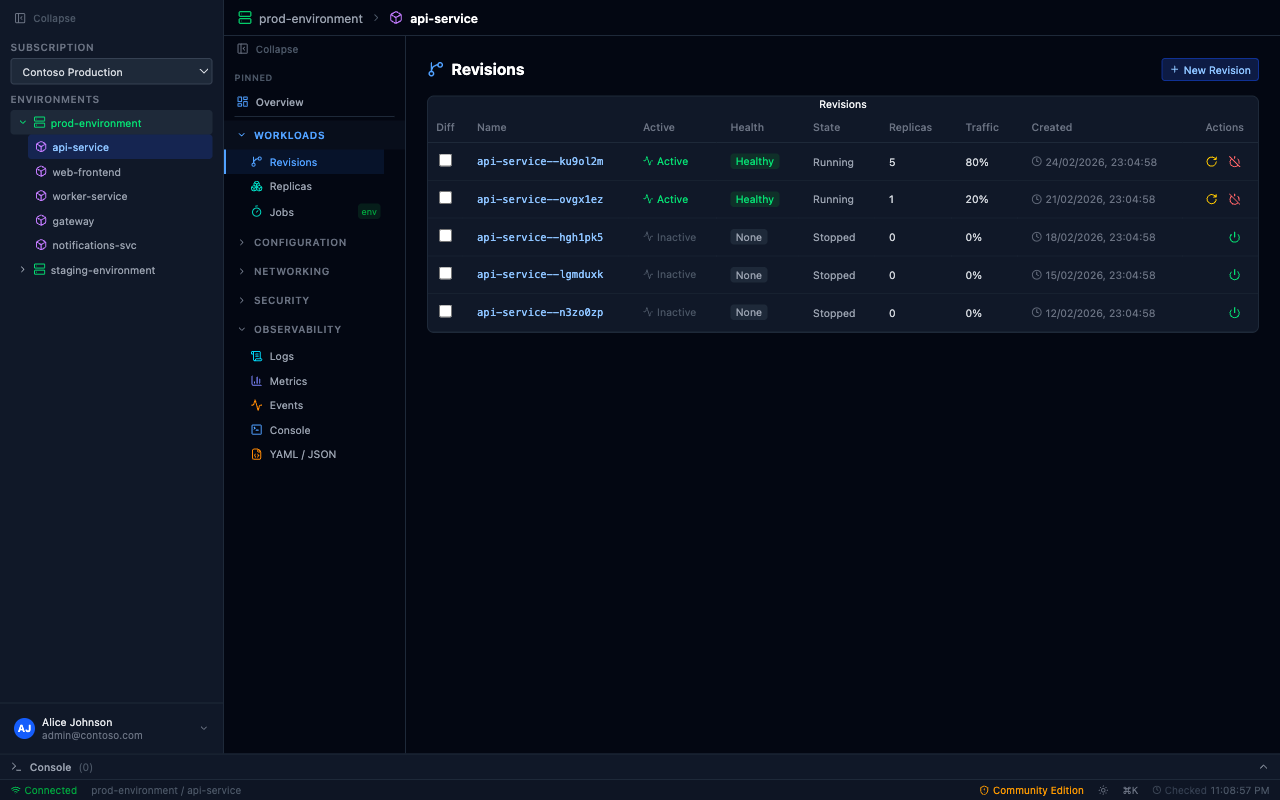Screen dimensions: 1280x800
Task: Activate the stopped revision api-service--n3zo0zp
Action: tap(1234, 312)
